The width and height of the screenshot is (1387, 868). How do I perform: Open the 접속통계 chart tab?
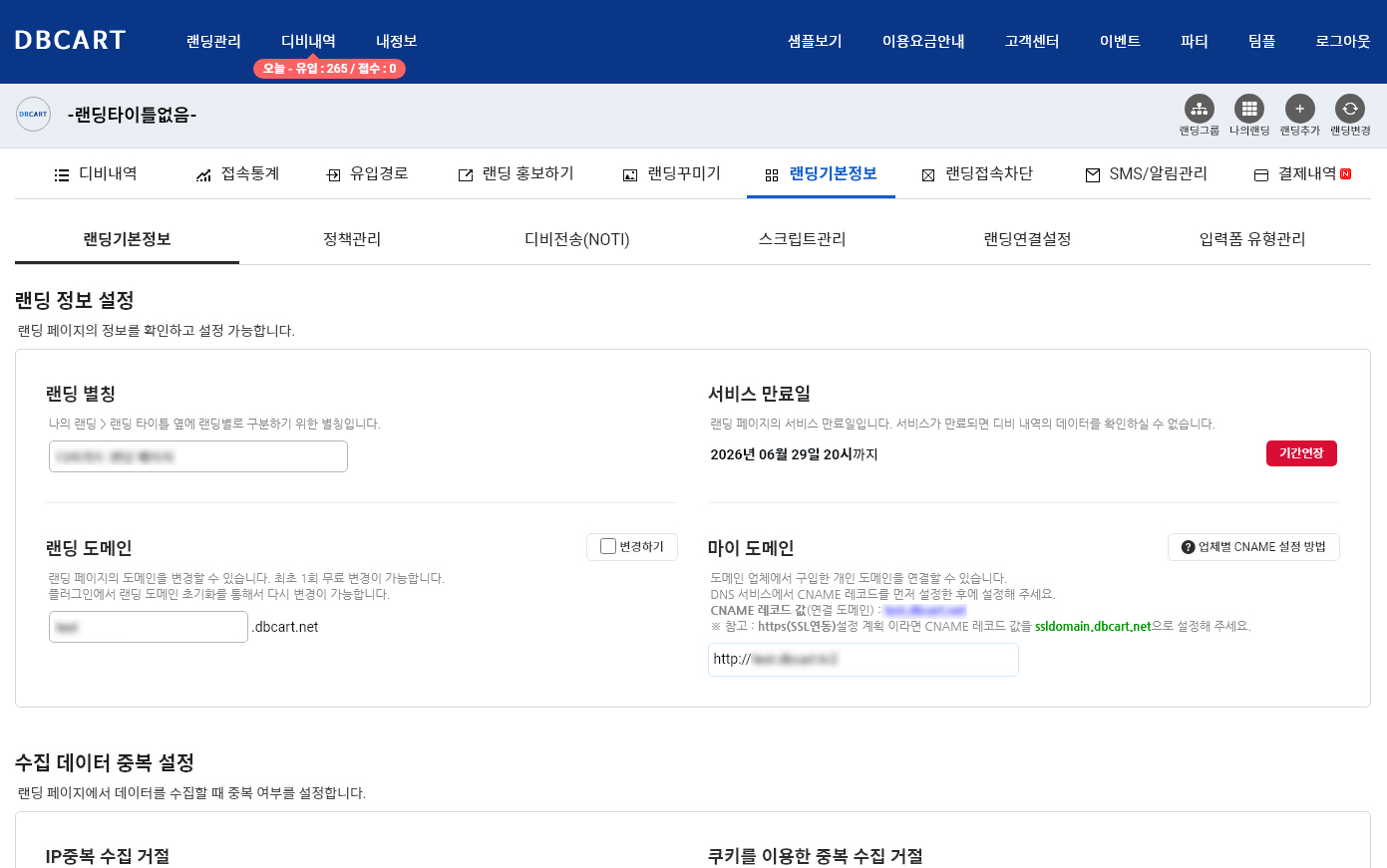pos(237,174)
